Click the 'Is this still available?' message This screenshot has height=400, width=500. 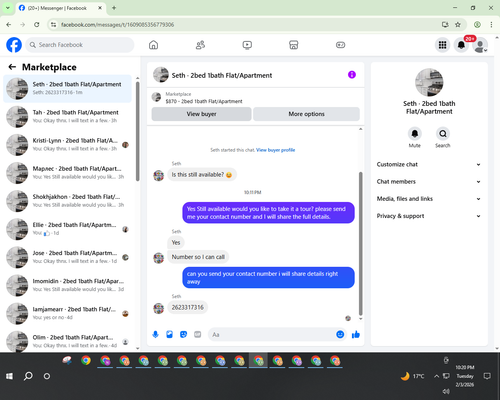[x=202, y=175]
